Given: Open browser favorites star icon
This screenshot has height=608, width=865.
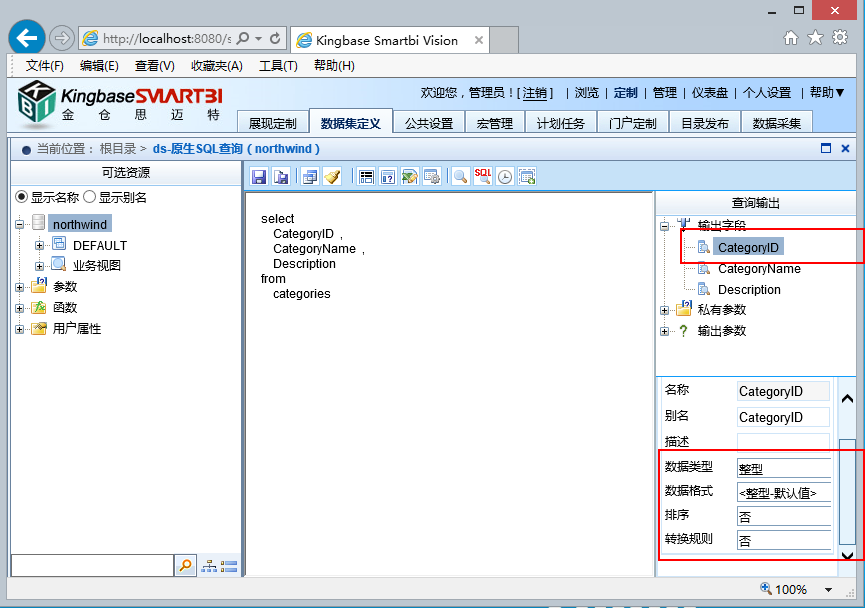Looking at the screenshot, I should click(x=815, y=38).
